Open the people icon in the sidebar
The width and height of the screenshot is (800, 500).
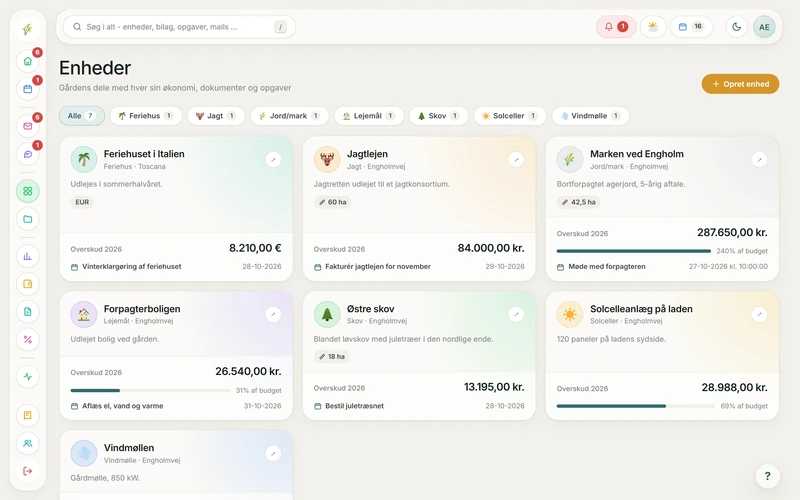(28, 443)
